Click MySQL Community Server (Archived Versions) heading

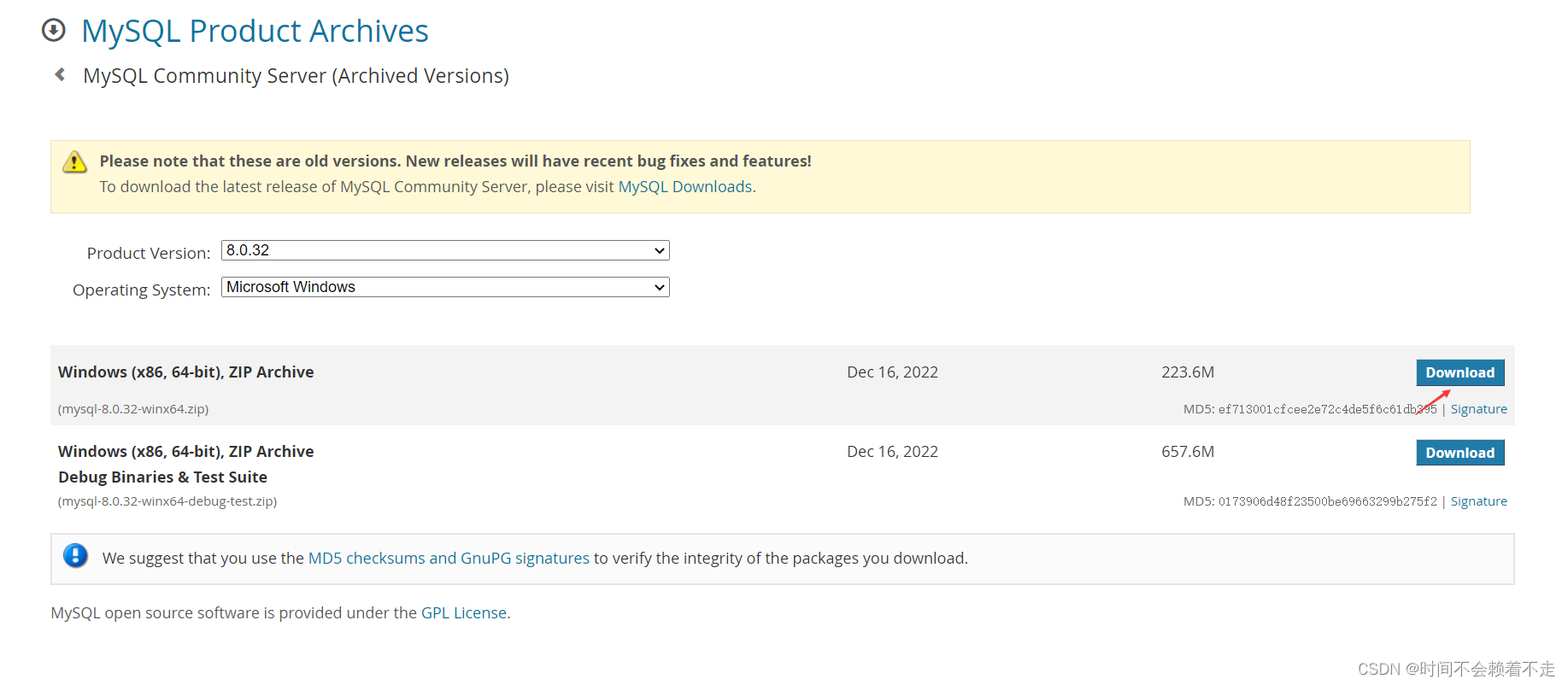click(x=296, y=76)
